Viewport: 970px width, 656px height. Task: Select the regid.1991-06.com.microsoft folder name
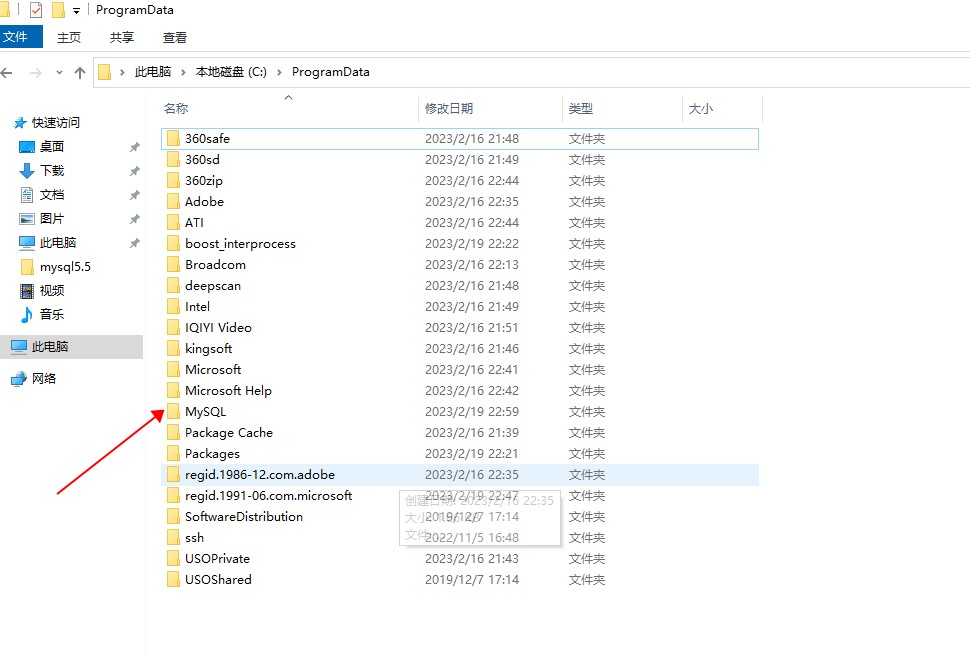268,496
